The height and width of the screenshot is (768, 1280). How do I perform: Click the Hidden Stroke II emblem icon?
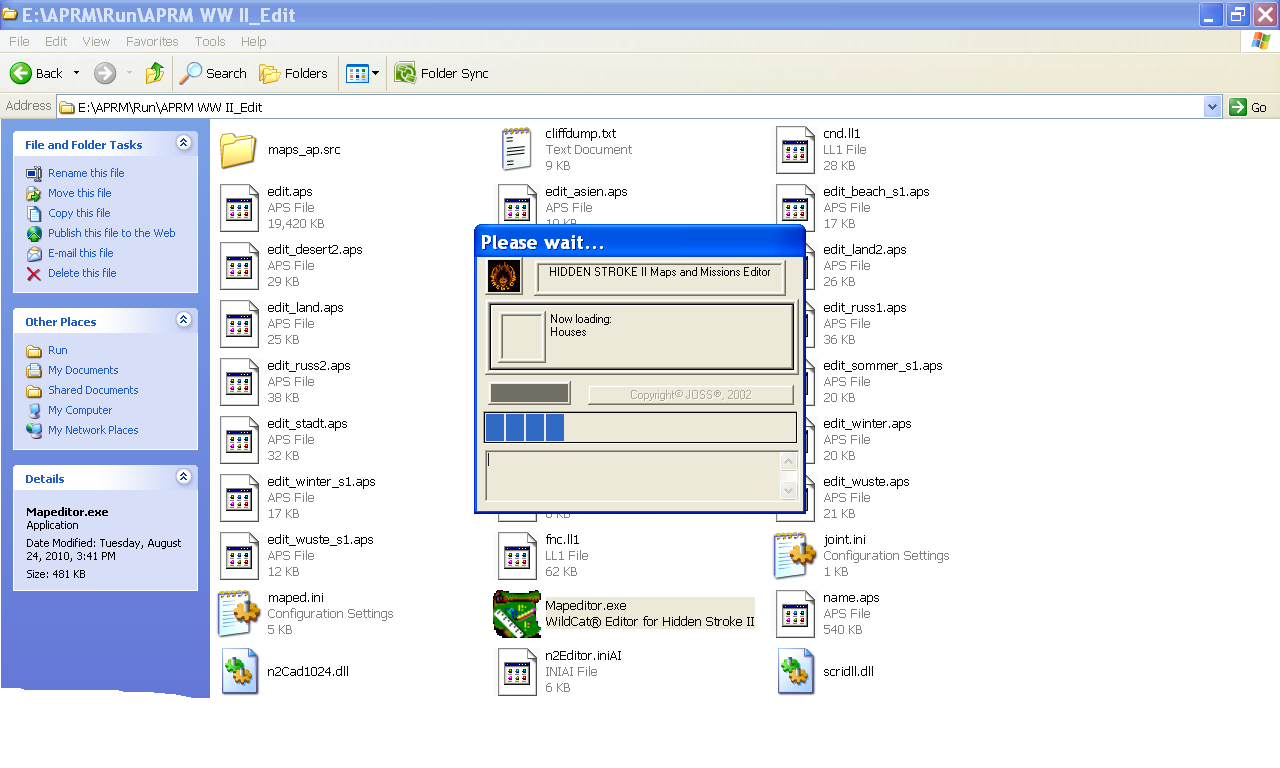(504, 277)
